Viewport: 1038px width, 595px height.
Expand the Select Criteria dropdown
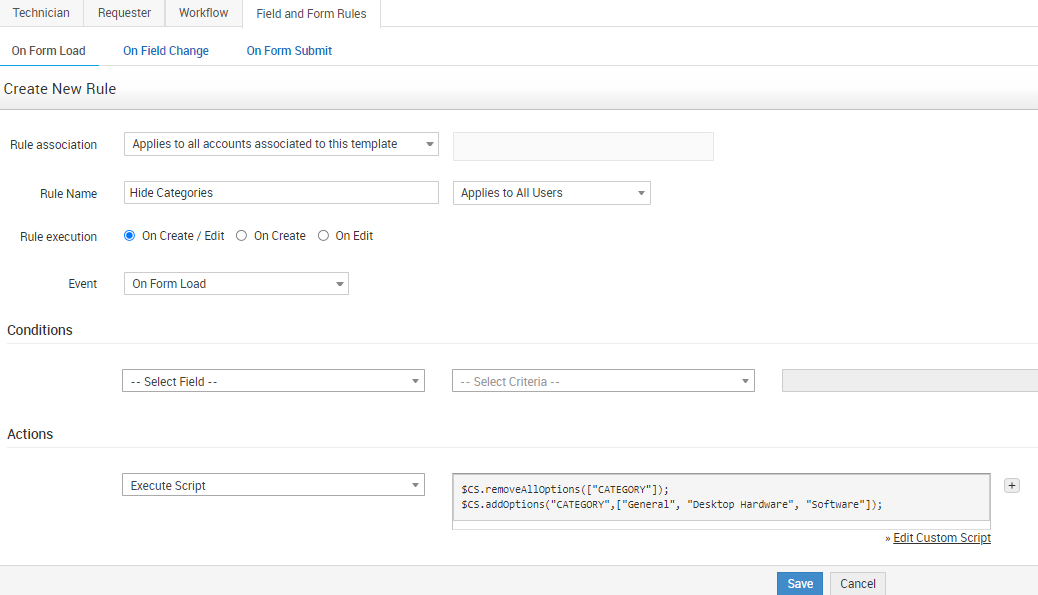point(603,381)
